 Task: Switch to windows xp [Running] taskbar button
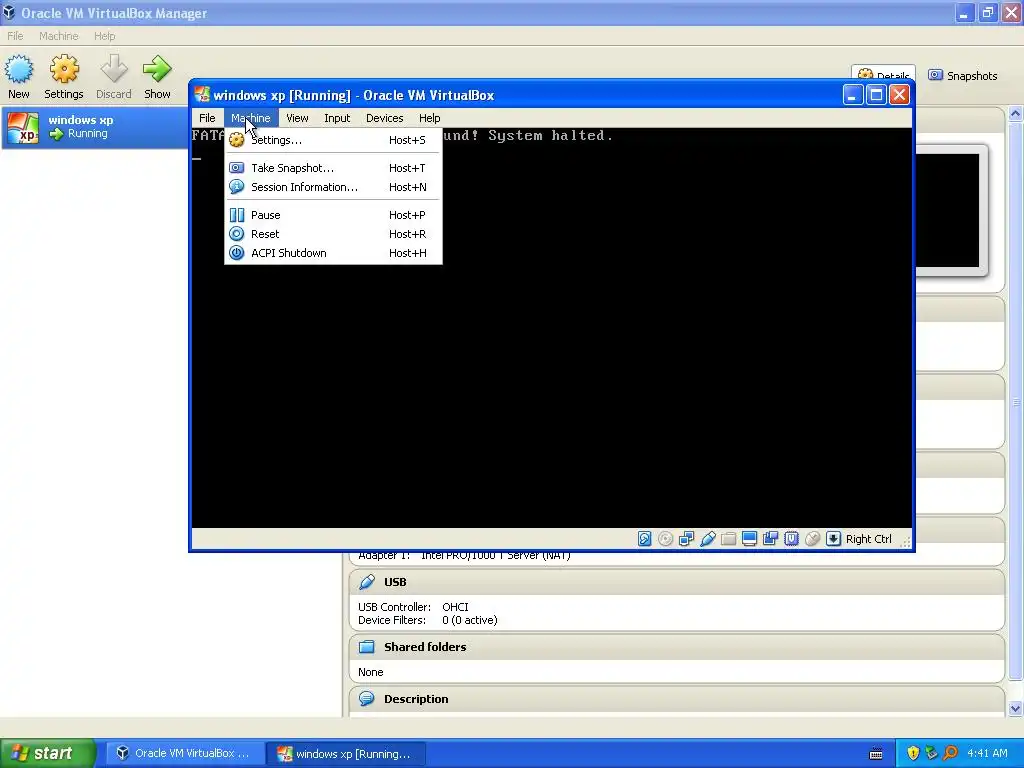click(x=346, y=753)
